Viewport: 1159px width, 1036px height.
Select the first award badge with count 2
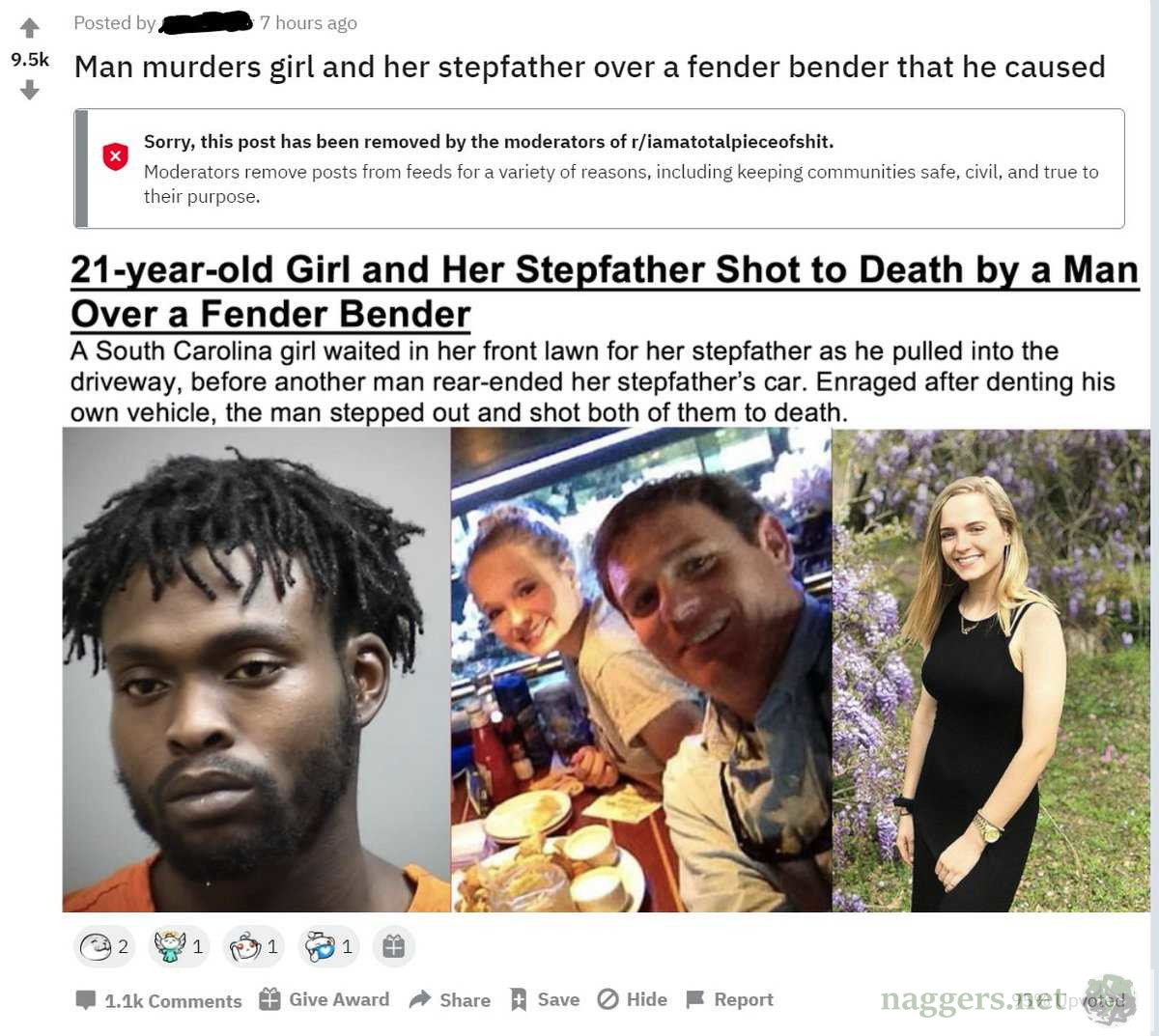pyautogui.click(x=103, y=946)
